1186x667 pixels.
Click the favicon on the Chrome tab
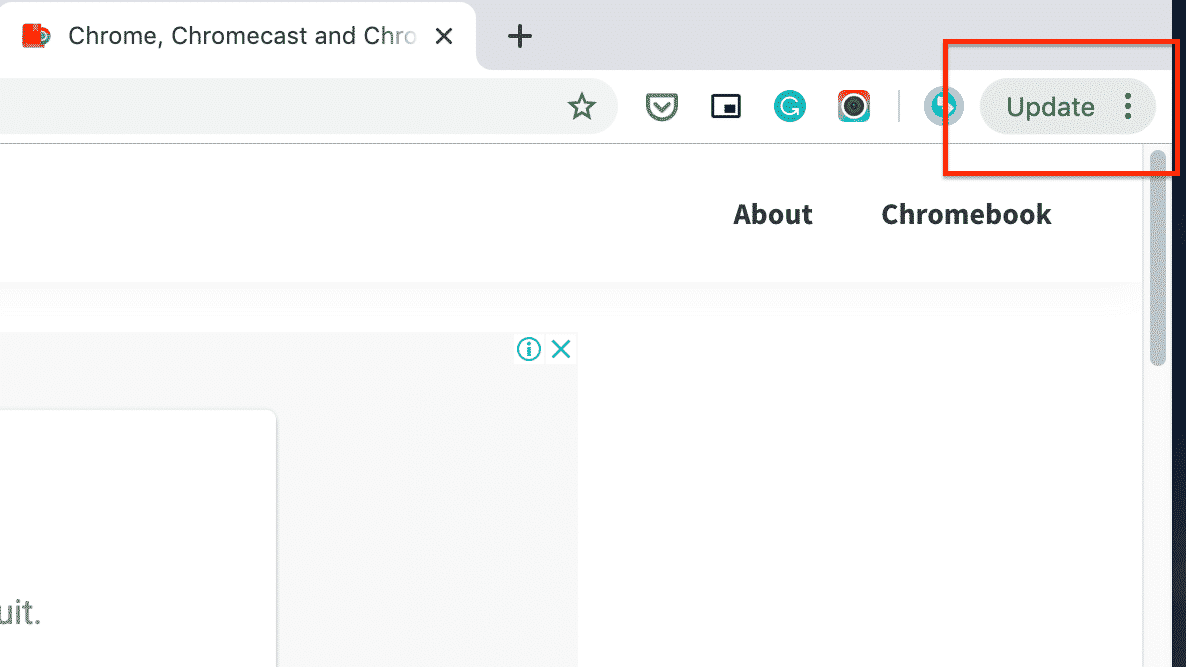click(x=36, y=36)
